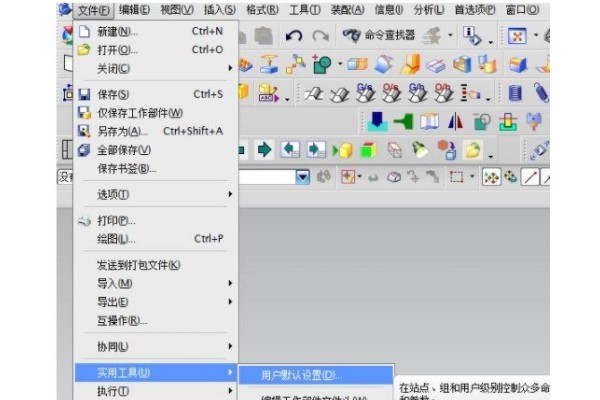Open the 分析(L) menu

[429, 10]
